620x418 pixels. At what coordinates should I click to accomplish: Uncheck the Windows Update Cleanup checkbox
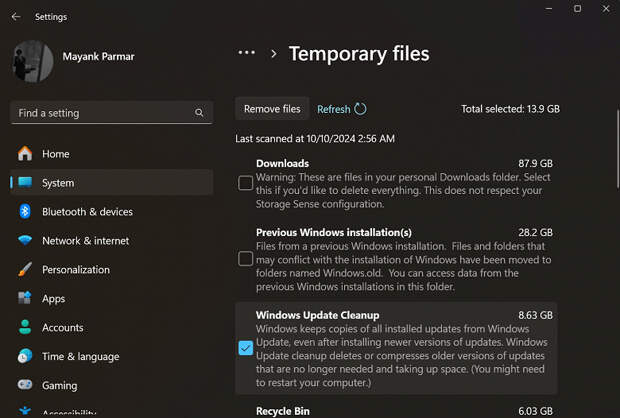[246, 348]
